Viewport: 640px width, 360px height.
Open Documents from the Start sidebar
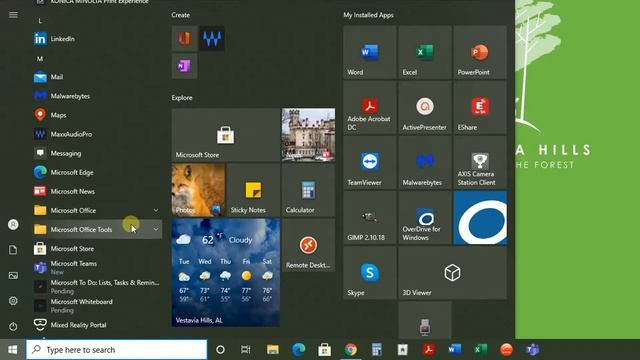click(13, 250)
